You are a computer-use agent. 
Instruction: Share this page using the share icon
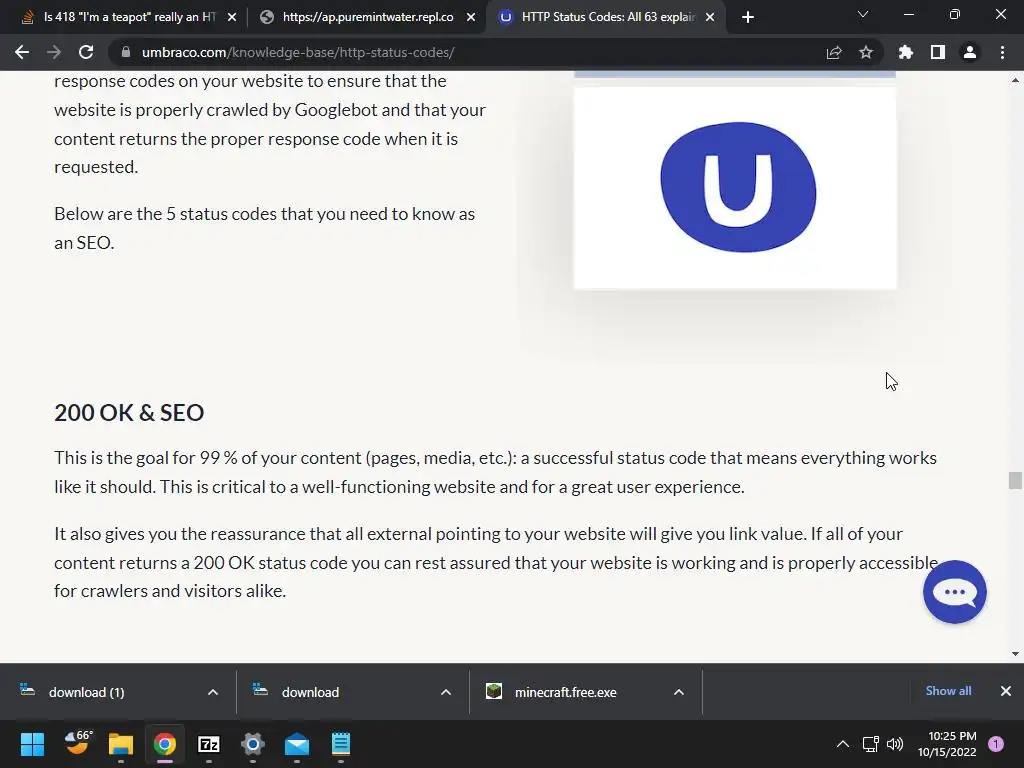pyautogui.click(x=834, y=52)
